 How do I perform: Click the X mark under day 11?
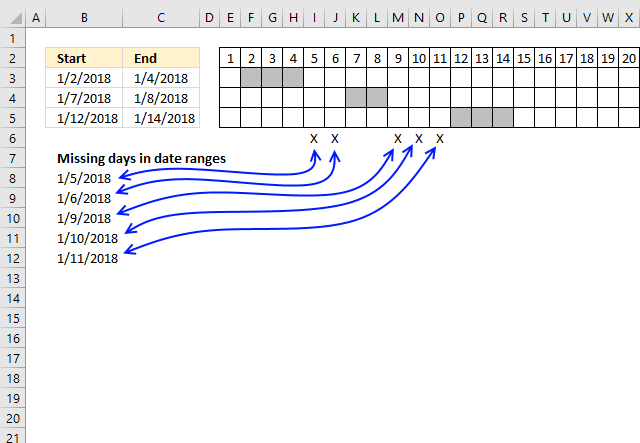tap(440, 139)
